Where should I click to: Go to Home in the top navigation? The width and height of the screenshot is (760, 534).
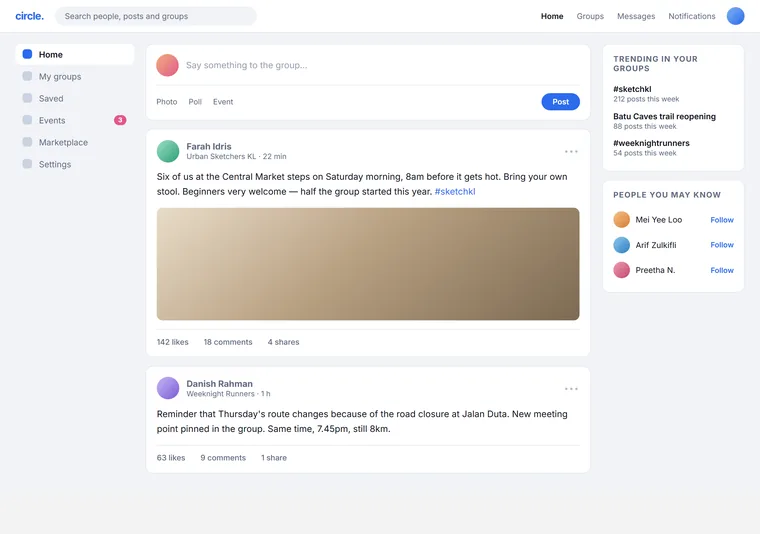click(552, 16)
